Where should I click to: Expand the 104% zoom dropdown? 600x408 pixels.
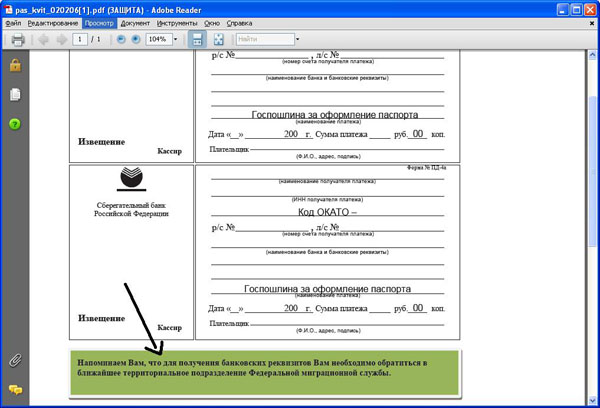[x=176, y=39]
